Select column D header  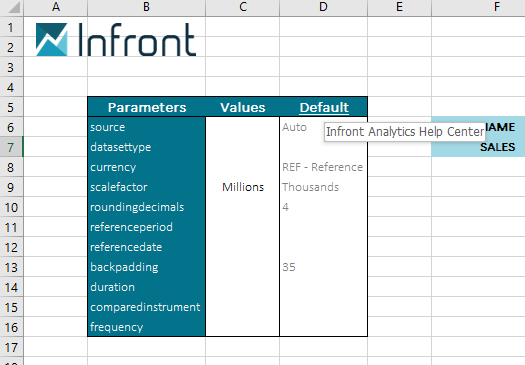323,7
